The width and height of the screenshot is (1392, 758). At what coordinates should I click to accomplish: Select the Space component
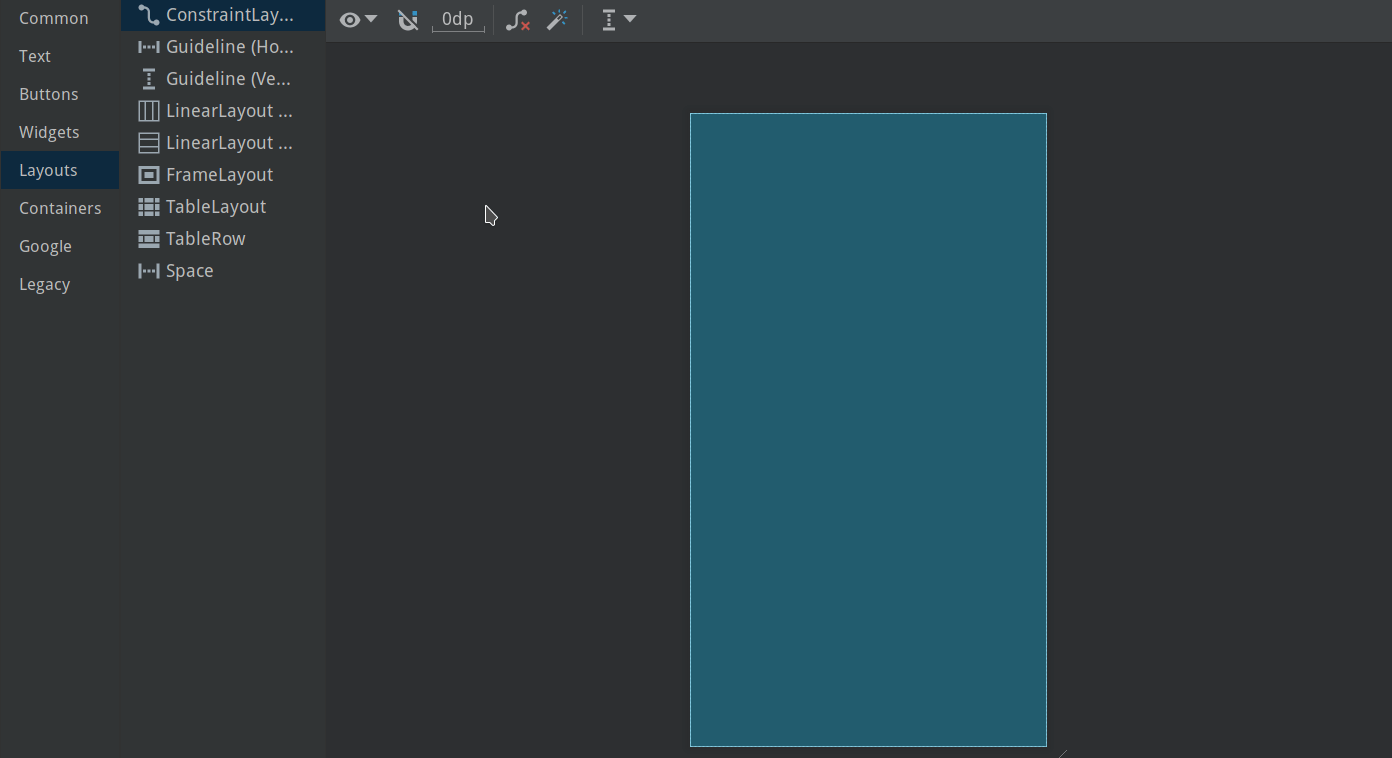click(189, 270)
